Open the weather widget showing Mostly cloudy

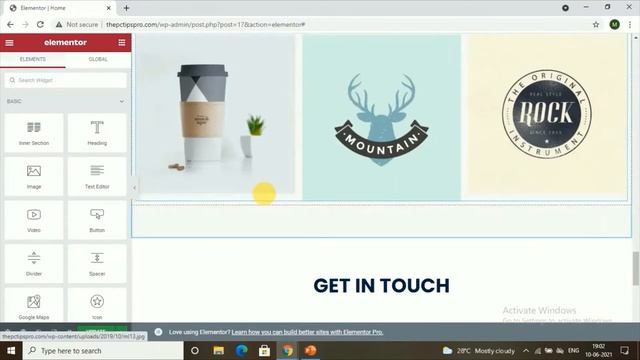tap(478, 351)
